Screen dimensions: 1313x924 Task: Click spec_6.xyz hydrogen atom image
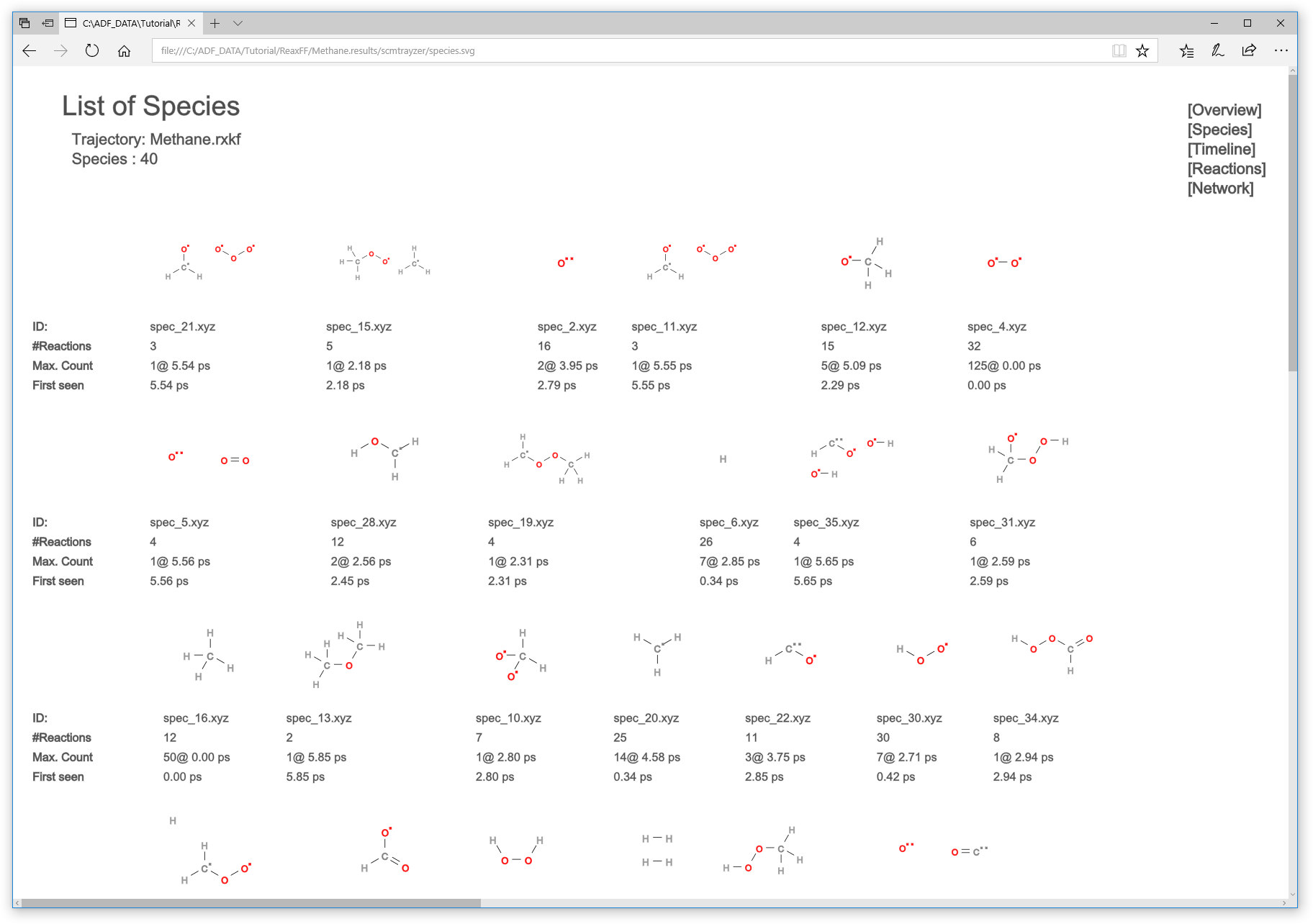tap(723, 459)
